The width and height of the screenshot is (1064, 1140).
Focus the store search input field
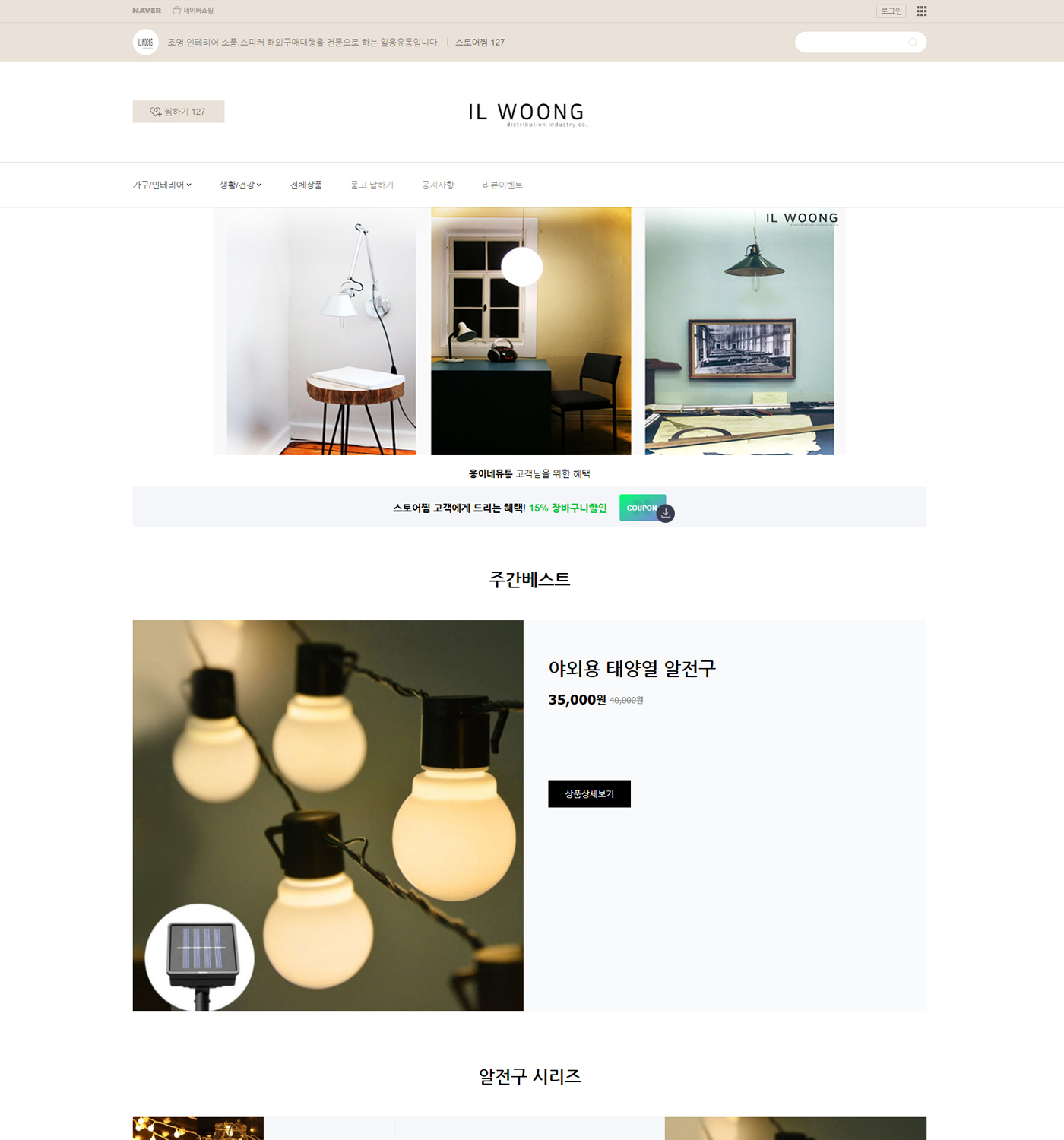tap(853, 43)
